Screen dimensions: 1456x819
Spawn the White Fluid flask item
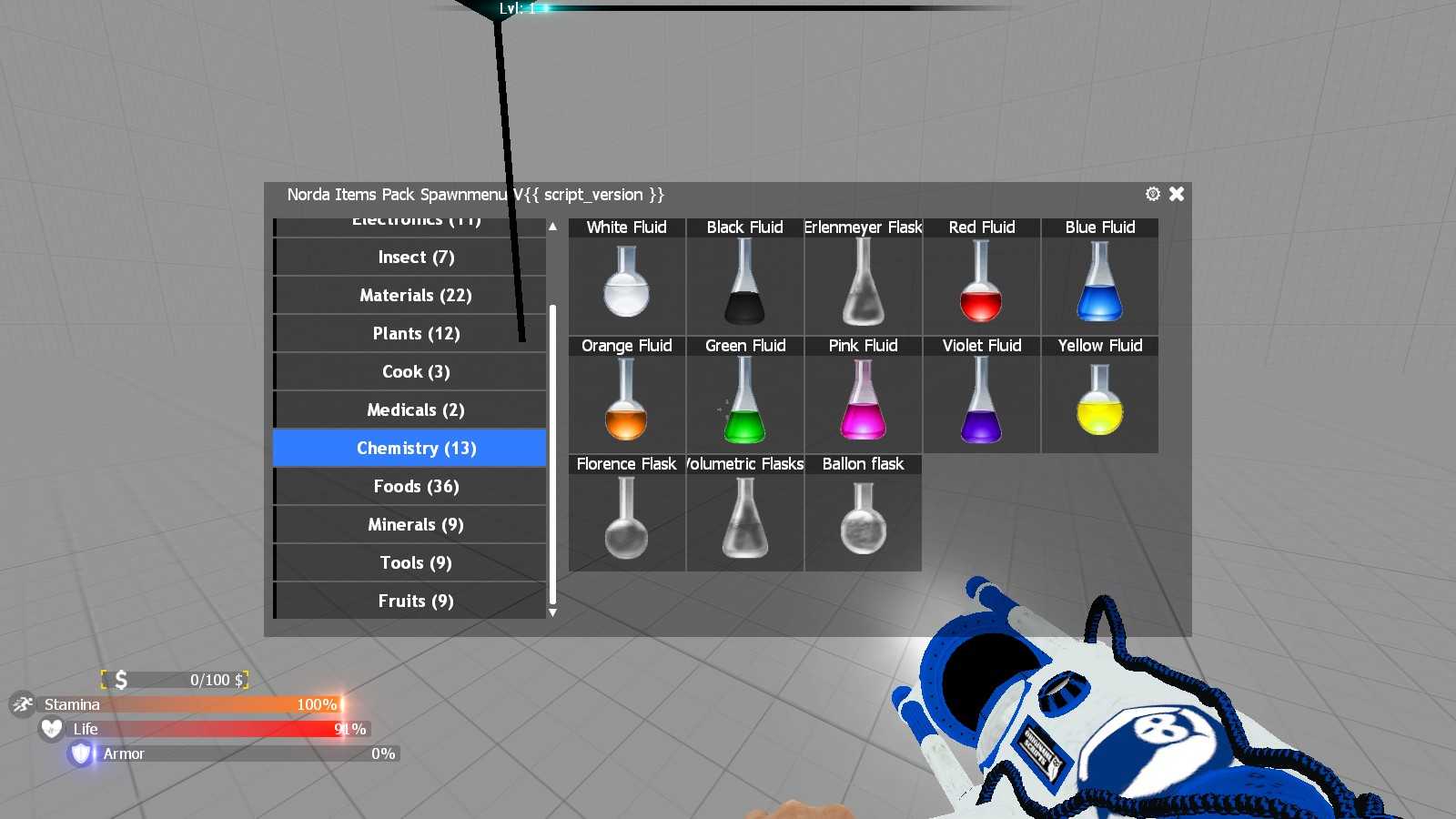point(626,277)
